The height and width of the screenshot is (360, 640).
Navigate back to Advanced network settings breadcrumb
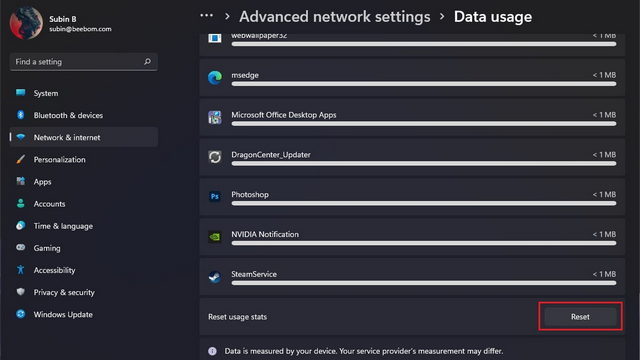point(335,17)
